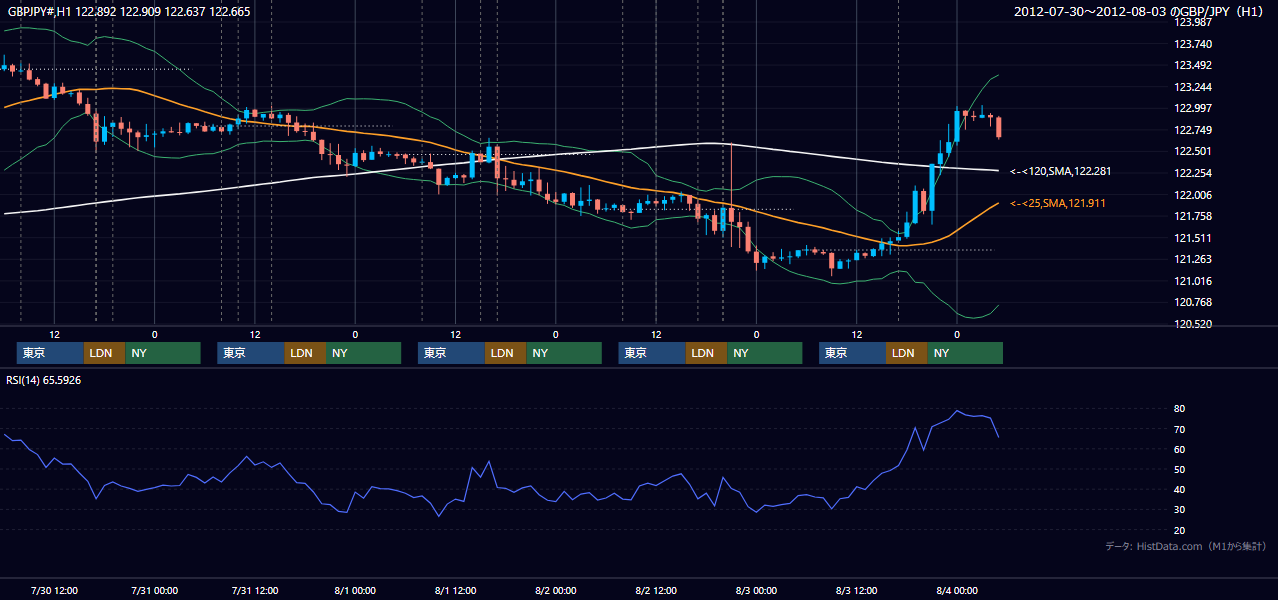Viewport: 1278px width, 600px height.
Task: Click RSI scale value 30
Action: (x=1179, y=509)
